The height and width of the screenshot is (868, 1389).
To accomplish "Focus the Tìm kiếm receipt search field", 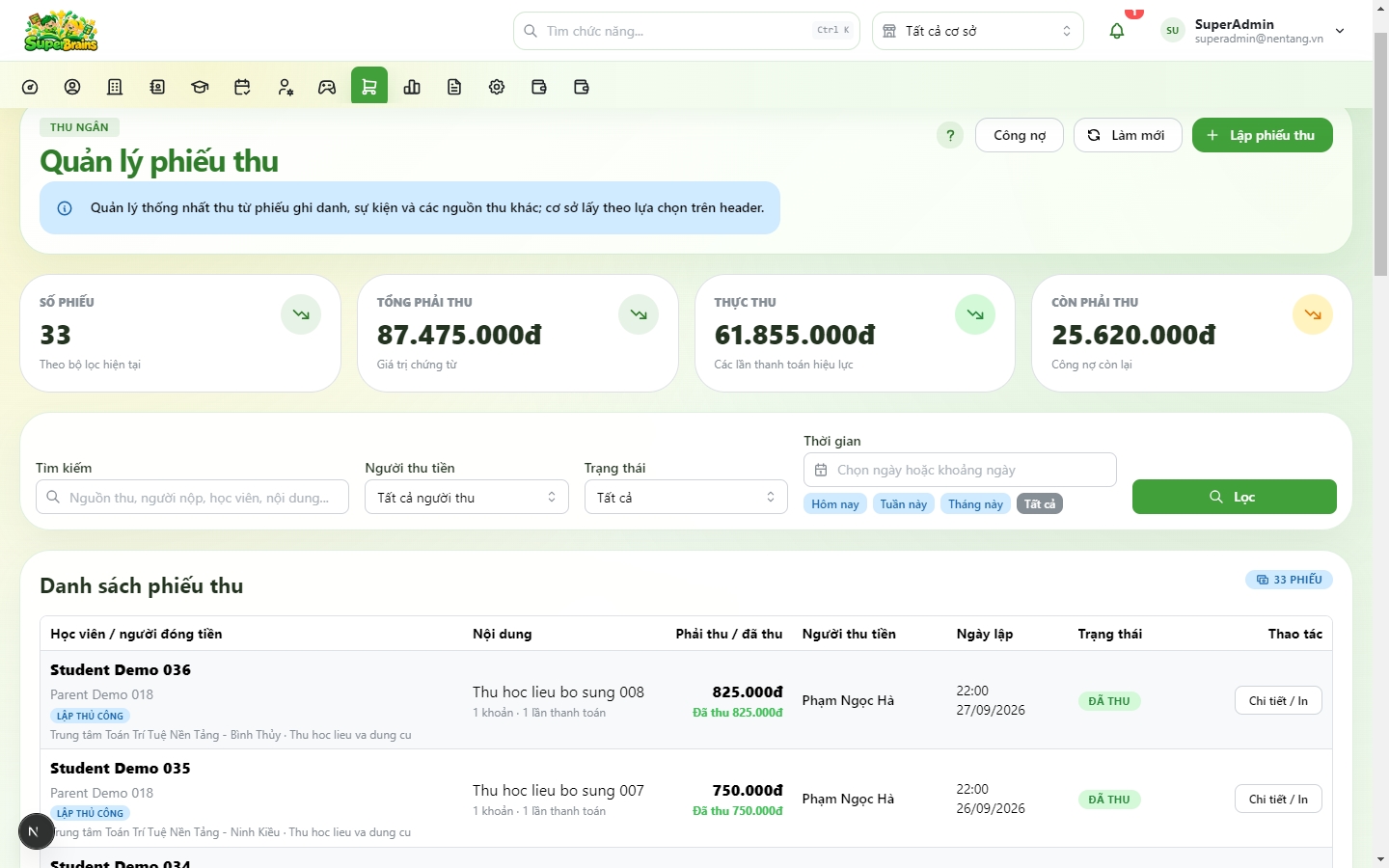I will [x=192, y=498].
